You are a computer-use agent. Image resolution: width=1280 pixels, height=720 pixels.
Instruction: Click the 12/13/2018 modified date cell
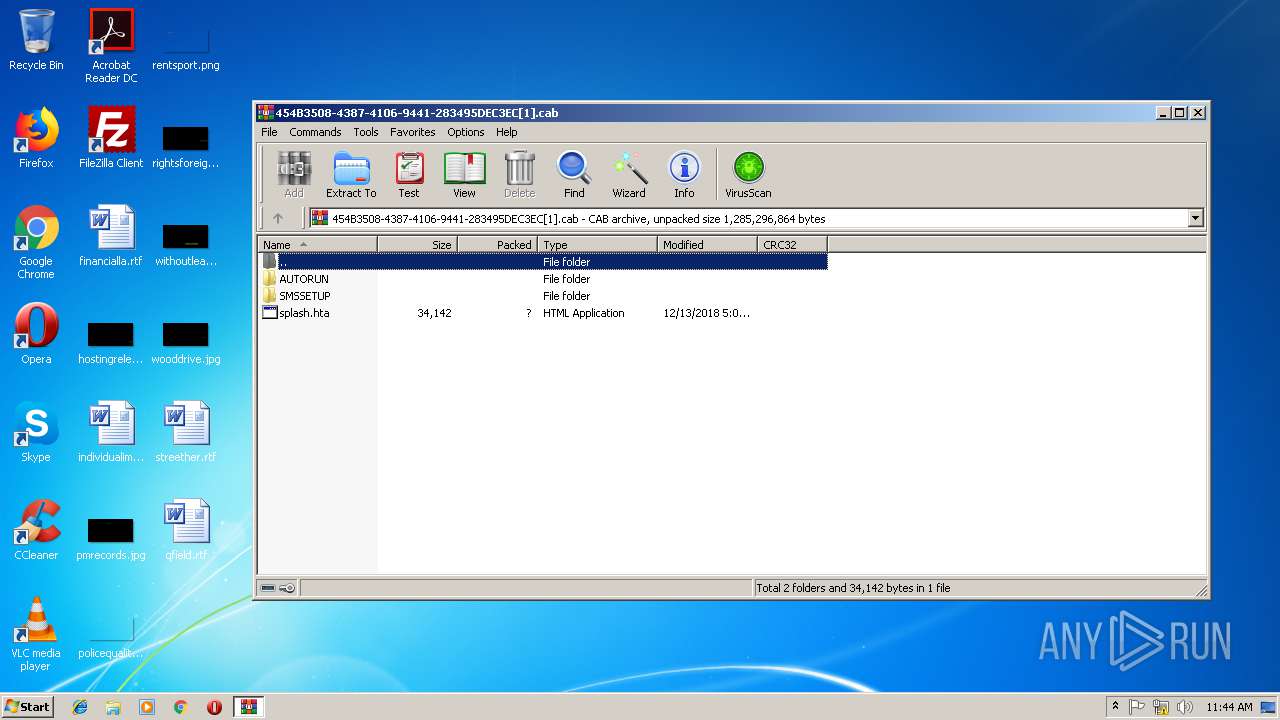pyautogui.click(x=706, y=313)
